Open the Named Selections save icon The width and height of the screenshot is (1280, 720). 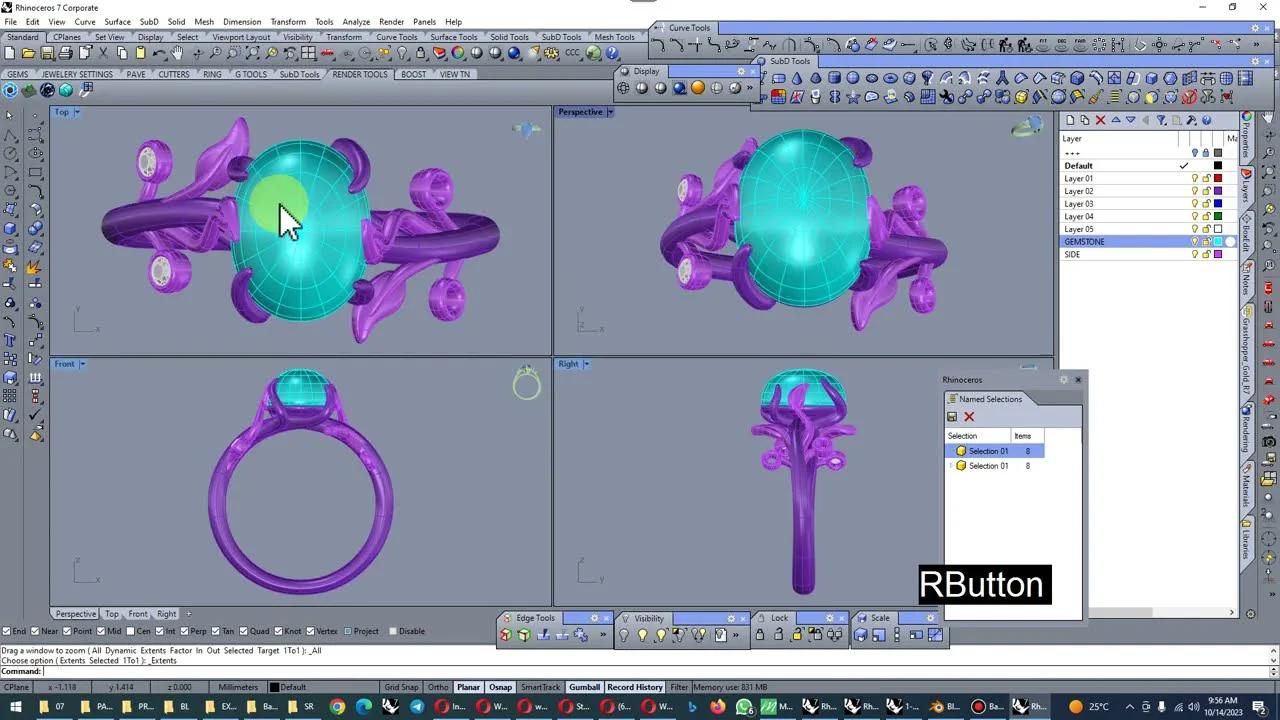pos(952,417)
